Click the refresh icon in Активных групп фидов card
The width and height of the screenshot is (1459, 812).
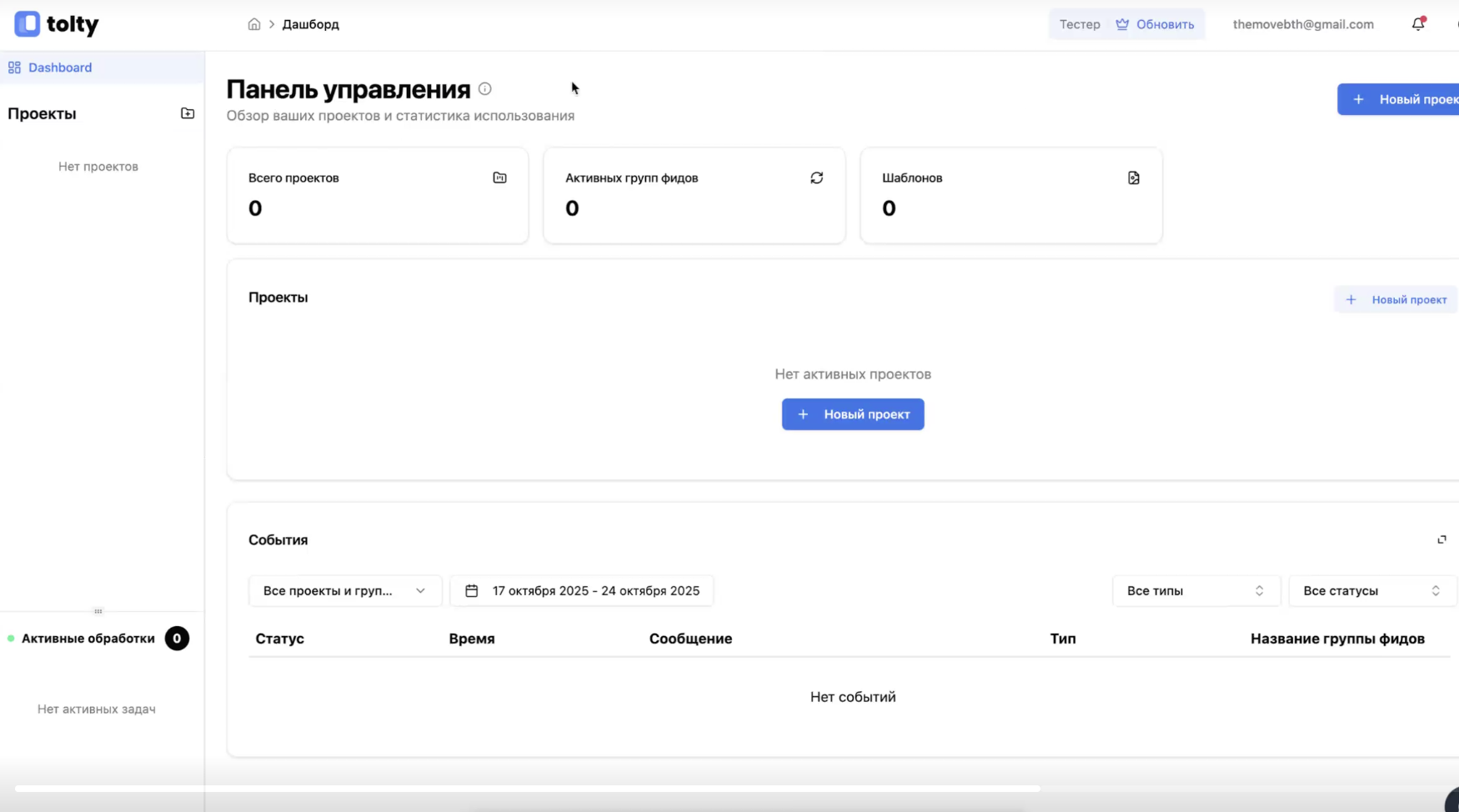pyautogui.click(x=816, y=178)
